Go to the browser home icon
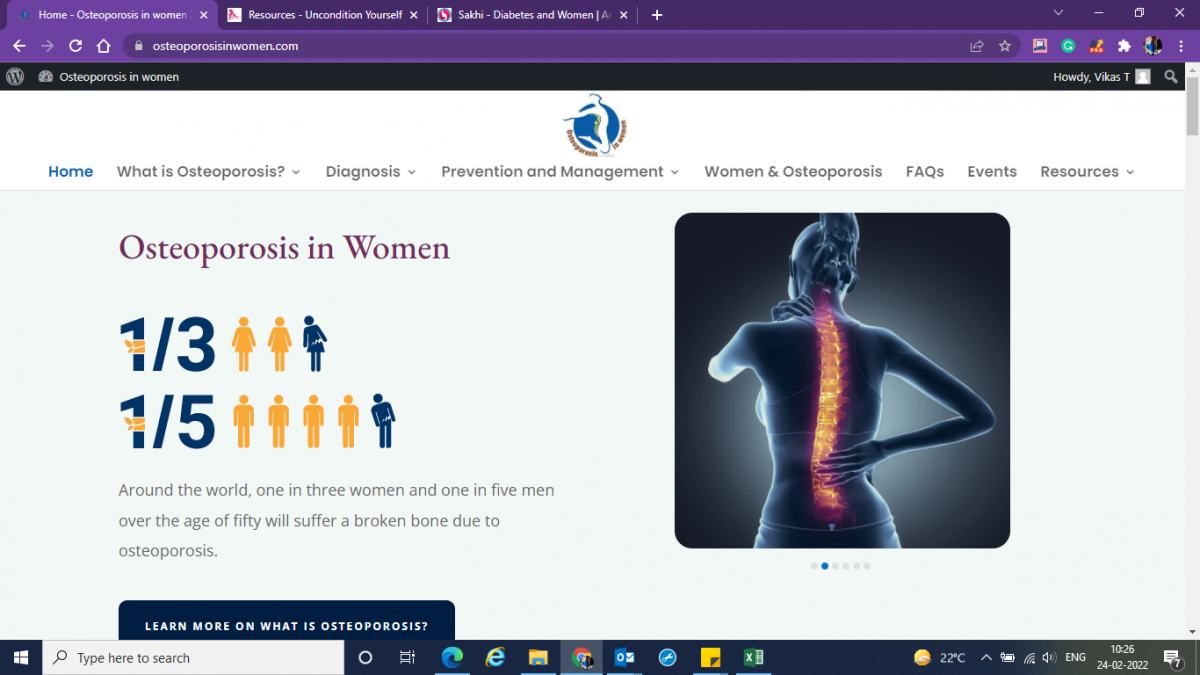This screenshot has width=1200, height=675. [x=103, y=46]
